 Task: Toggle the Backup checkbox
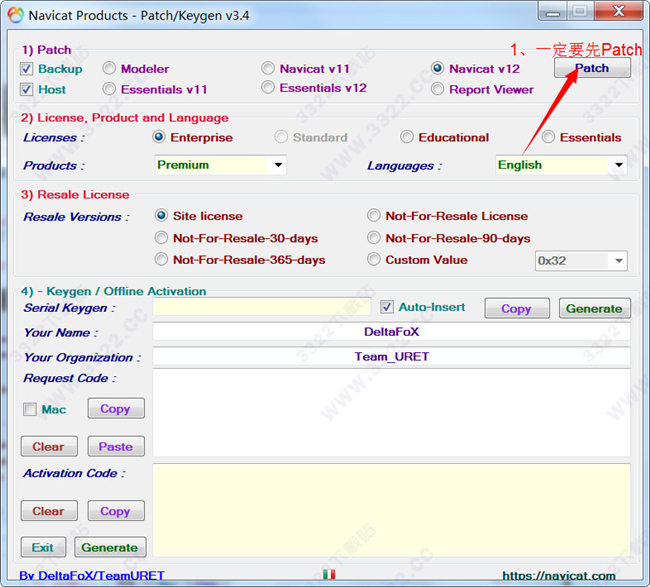pyautogui.click(x=27, y=69)
